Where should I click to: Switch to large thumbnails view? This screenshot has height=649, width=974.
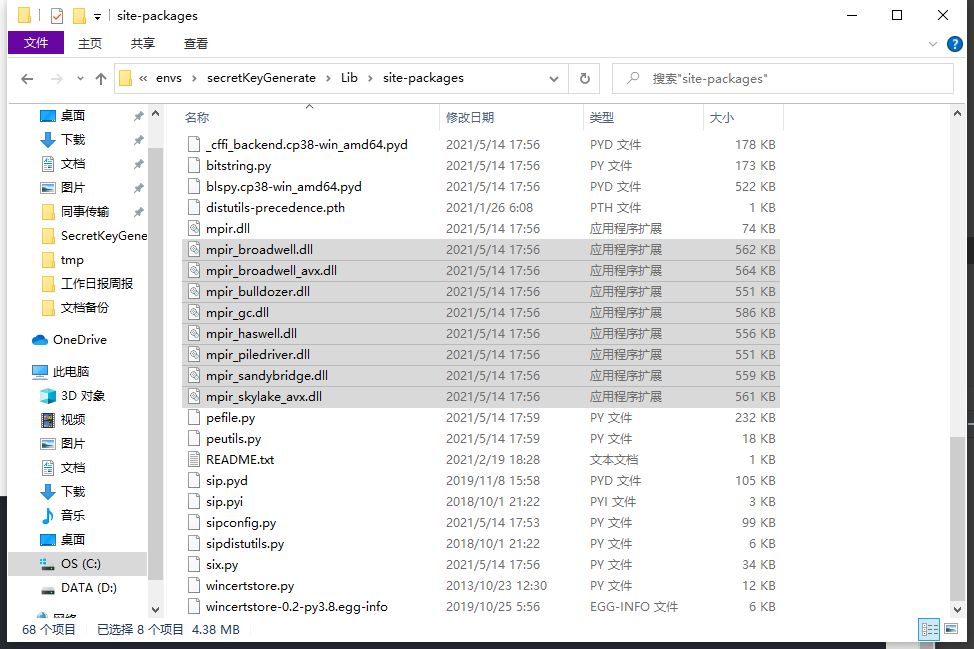click(x=951, y=630)
